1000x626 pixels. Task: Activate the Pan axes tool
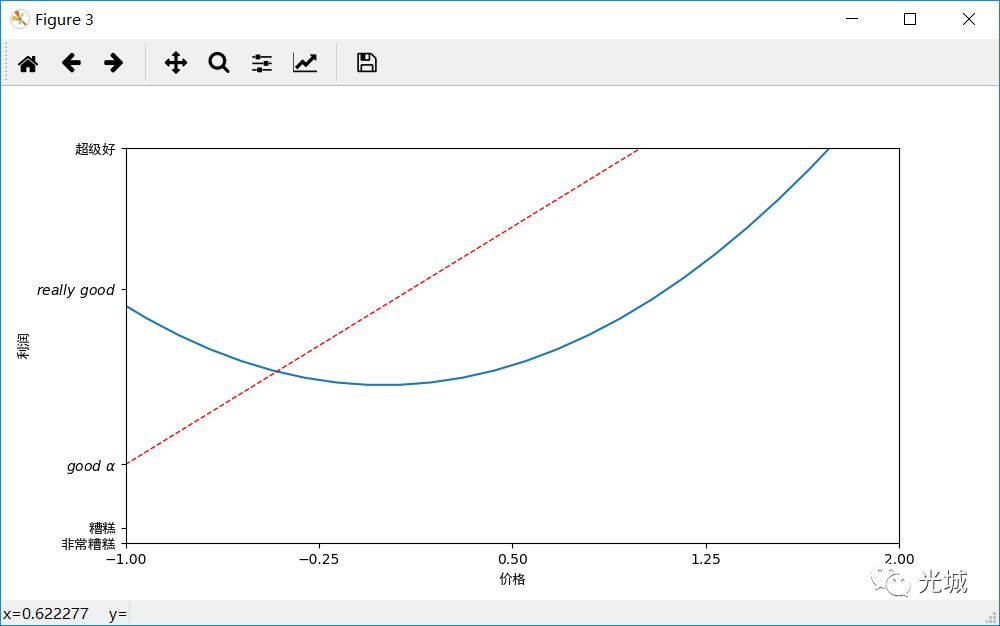coord(175,62)
